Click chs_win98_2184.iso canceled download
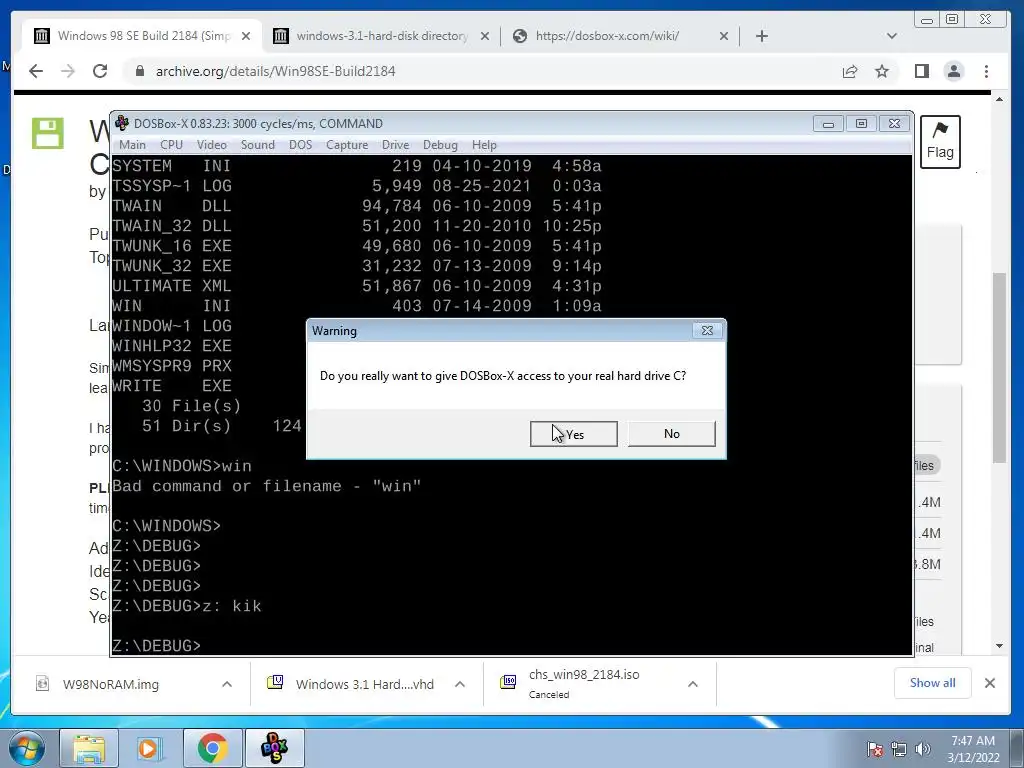1024x768 pixels. point(584,684)
